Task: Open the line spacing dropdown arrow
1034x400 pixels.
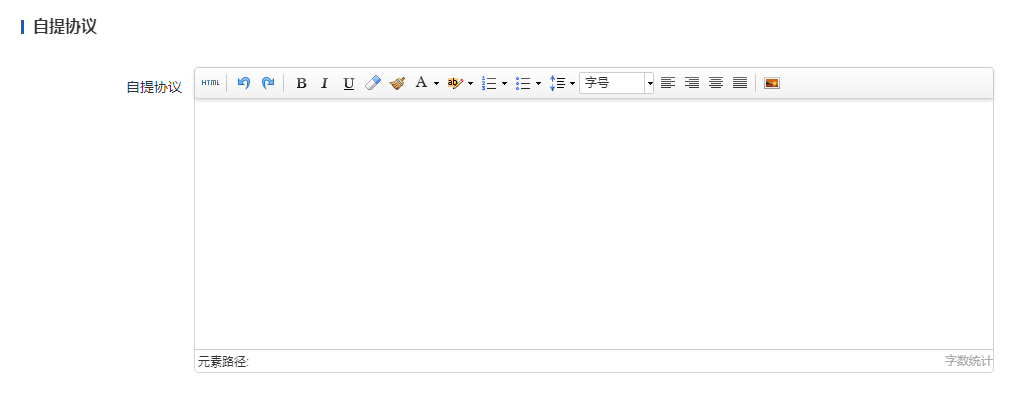Action: [572, 84]
